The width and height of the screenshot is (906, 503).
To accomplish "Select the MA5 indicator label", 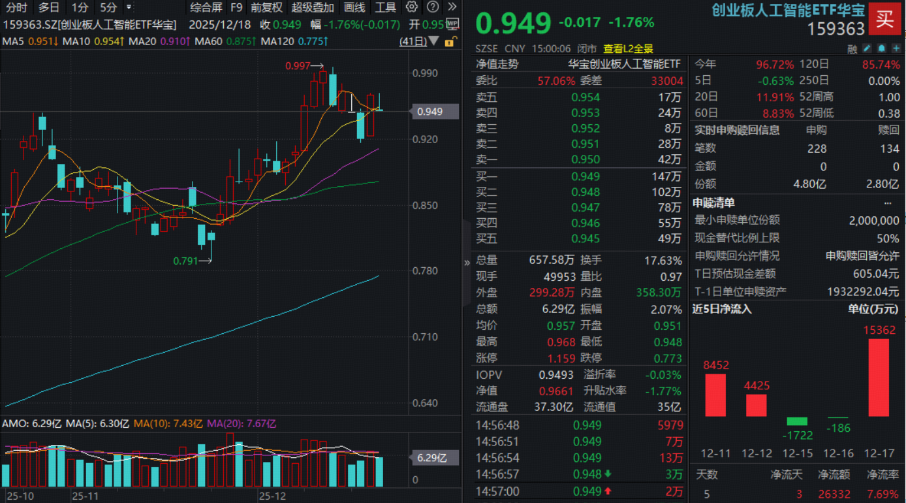I will (x=29, y=42).
